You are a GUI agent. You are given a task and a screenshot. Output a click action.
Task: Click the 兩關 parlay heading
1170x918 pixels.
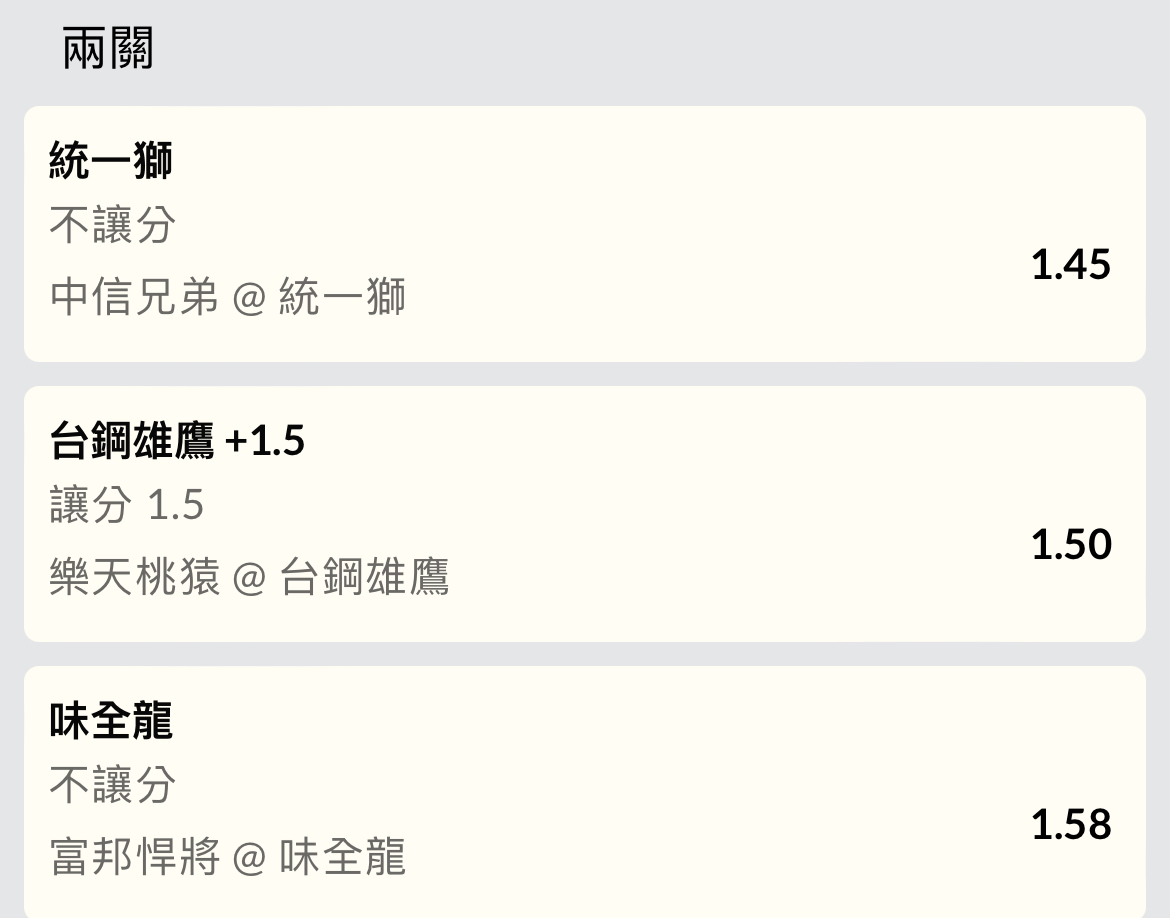108,49
